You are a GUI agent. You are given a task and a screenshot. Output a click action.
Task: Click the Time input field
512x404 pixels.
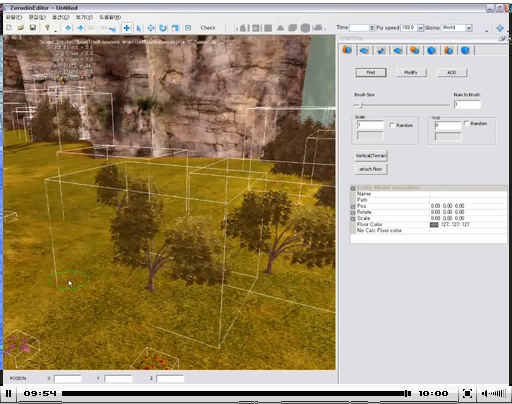click(359, 28)
